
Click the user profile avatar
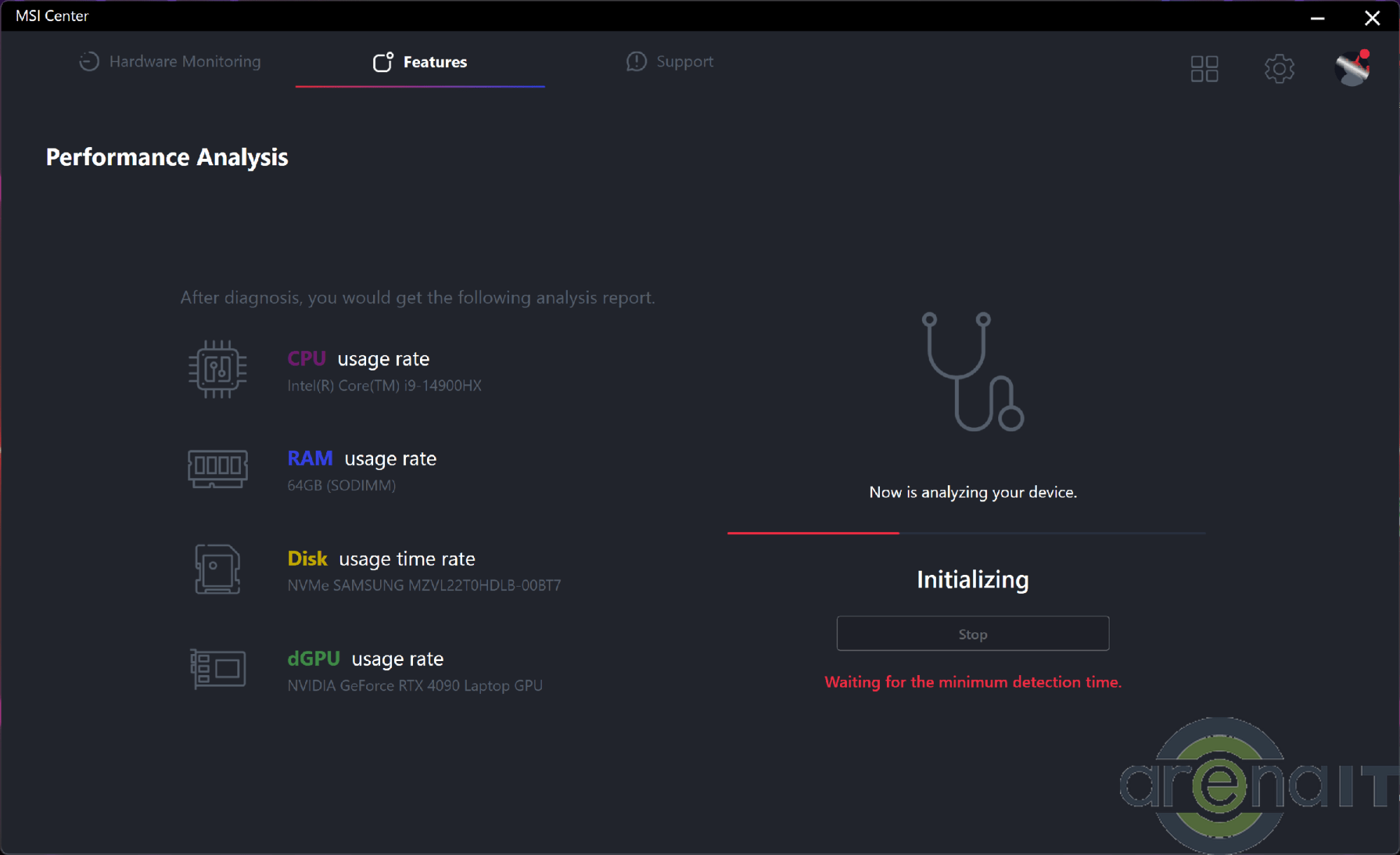click(1352, 69)
